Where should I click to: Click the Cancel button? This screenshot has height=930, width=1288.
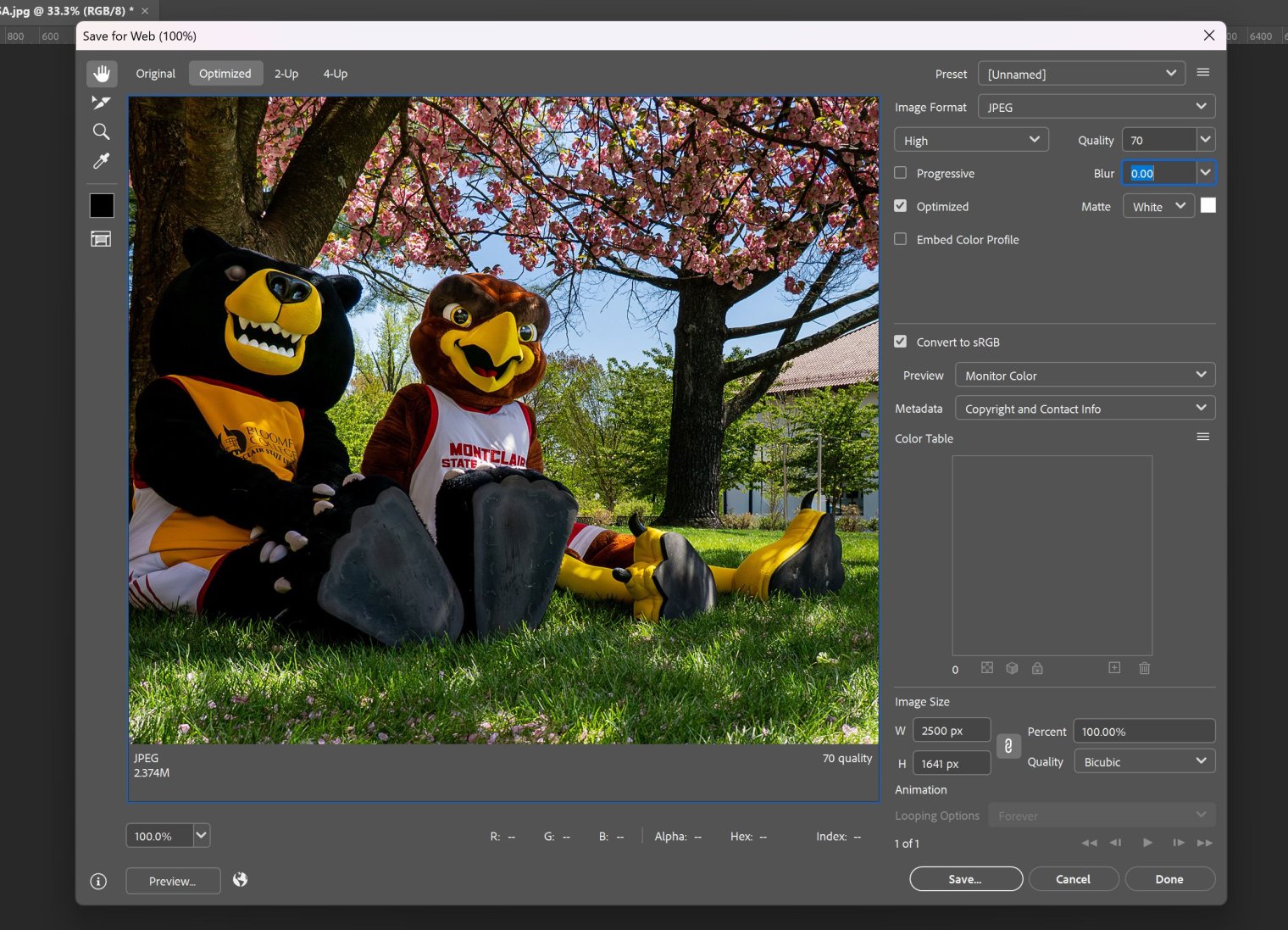tap(1074, 879)
